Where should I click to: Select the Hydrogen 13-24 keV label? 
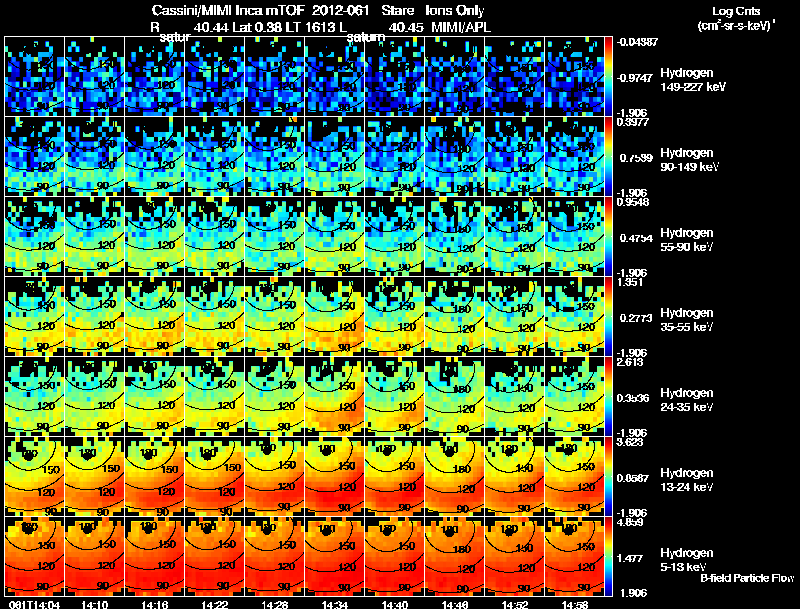(687, 480)
